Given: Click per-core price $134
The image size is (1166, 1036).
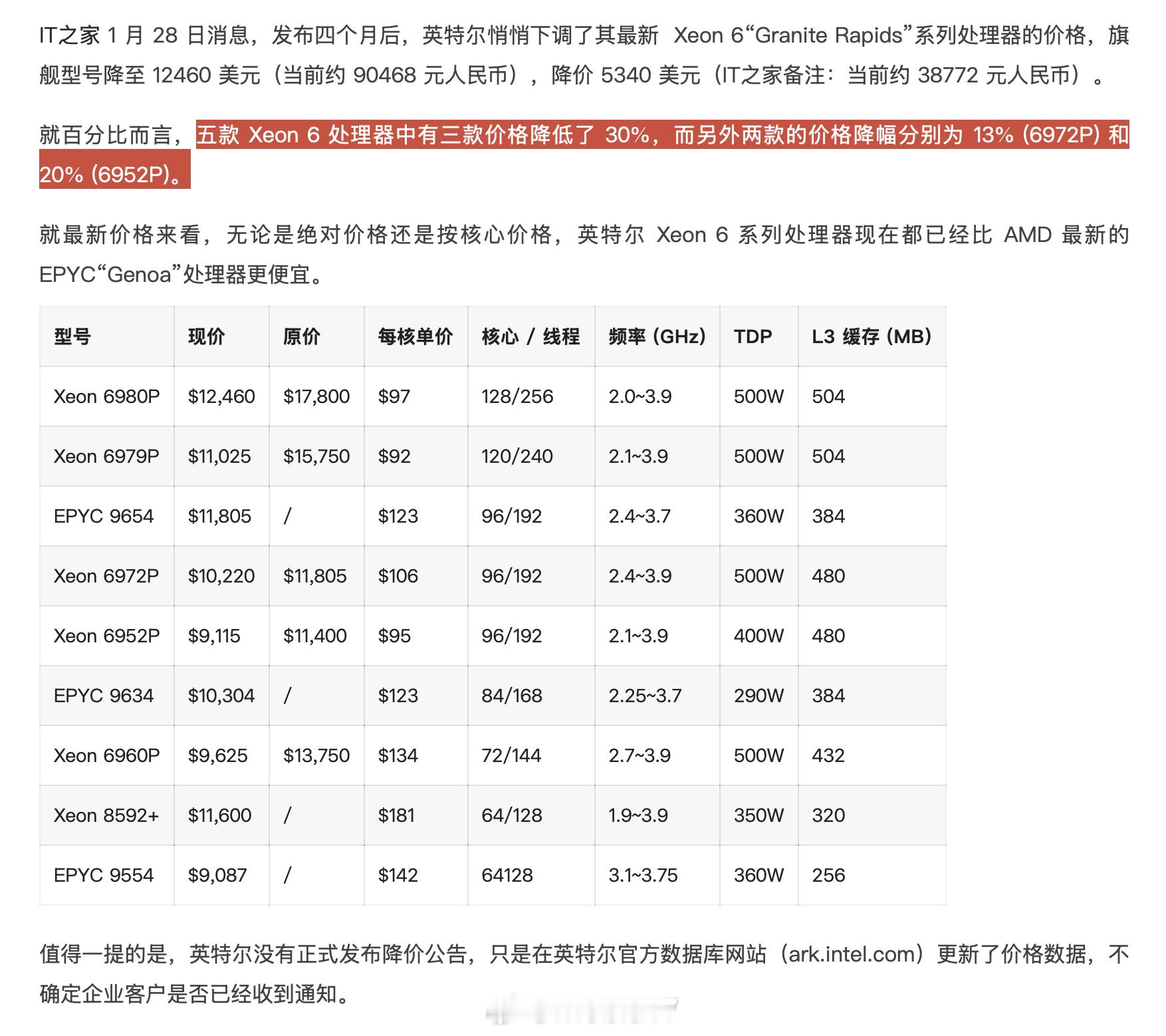Looking at the screenshot, I should [x=398, y=755].
